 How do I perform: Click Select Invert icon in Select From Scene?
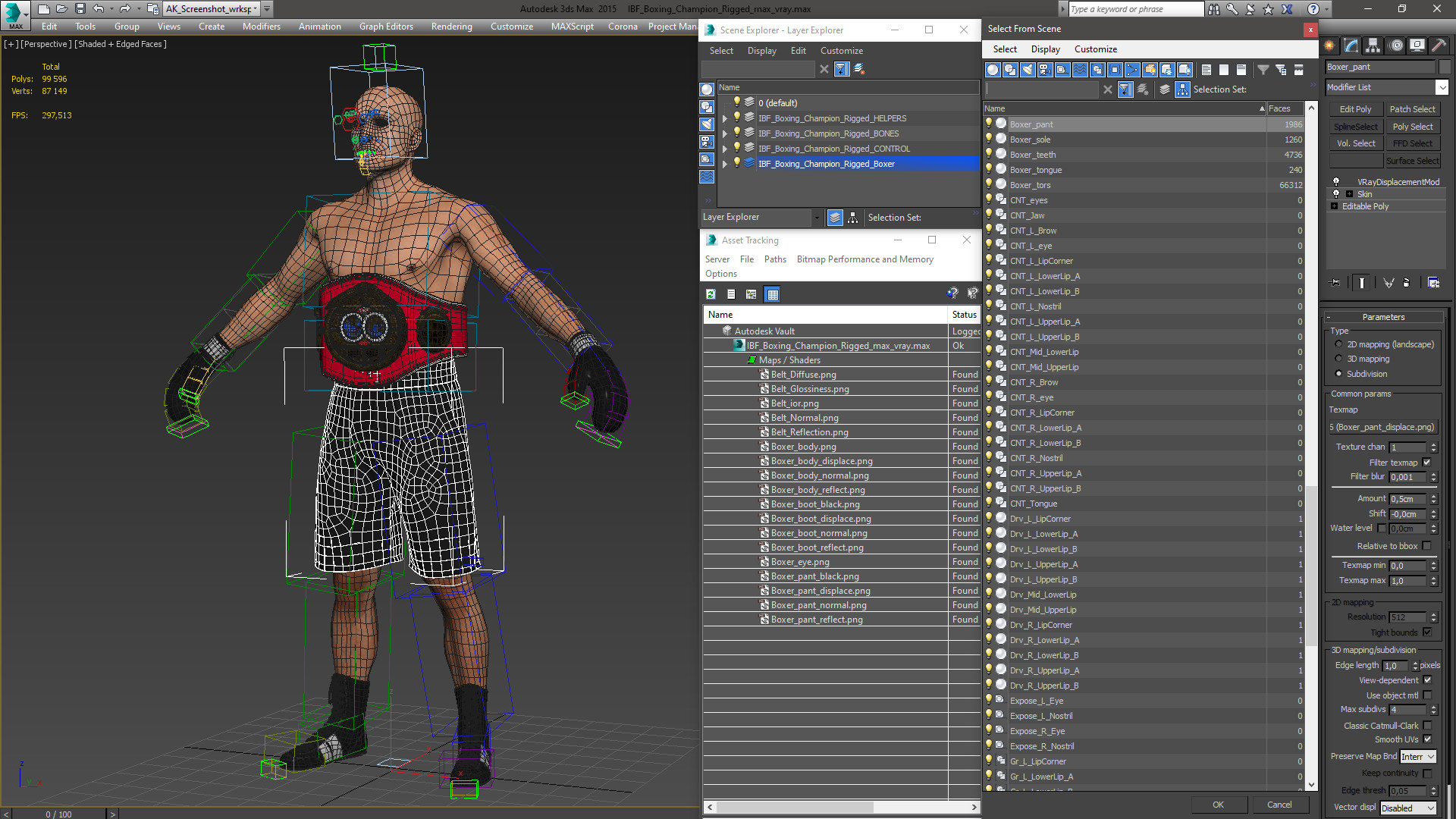click(x=1241, y=70)
